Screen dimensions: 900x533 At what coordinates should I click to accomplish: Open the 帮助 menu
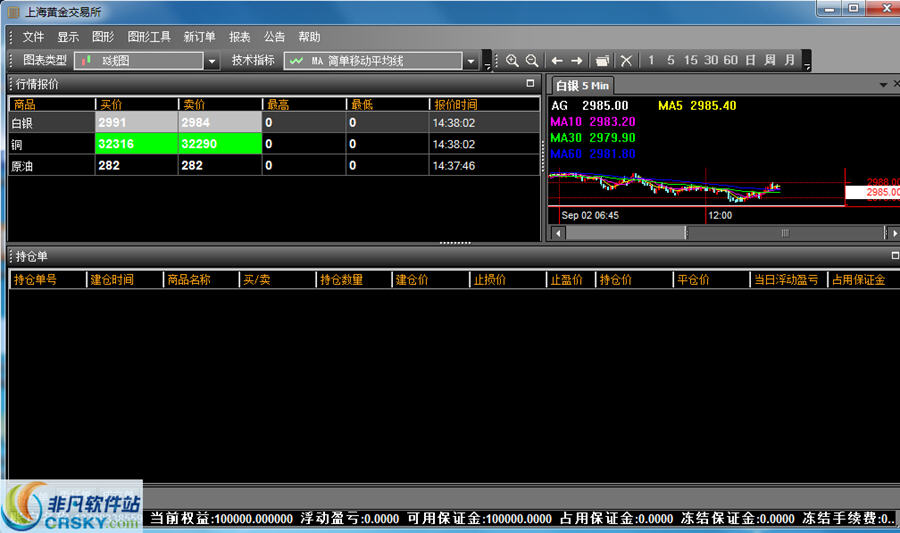tap(309, 37)
